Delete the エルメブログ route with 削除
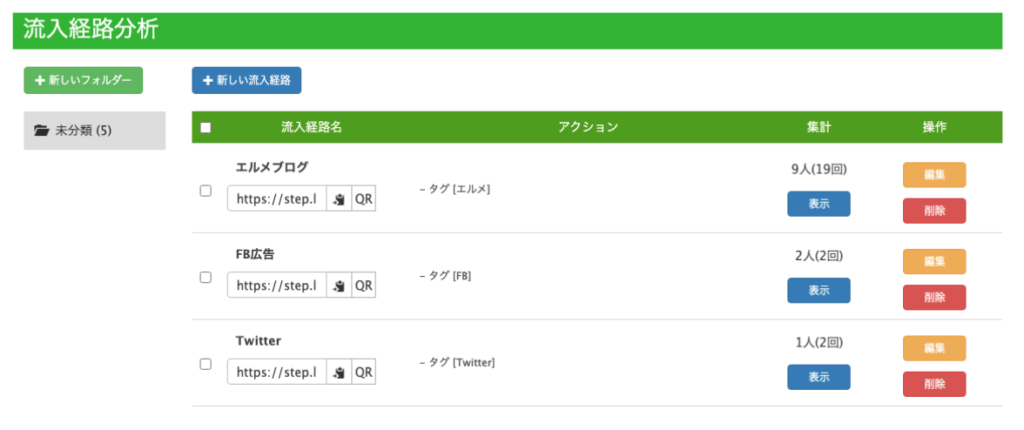 (x=935, y=211)
